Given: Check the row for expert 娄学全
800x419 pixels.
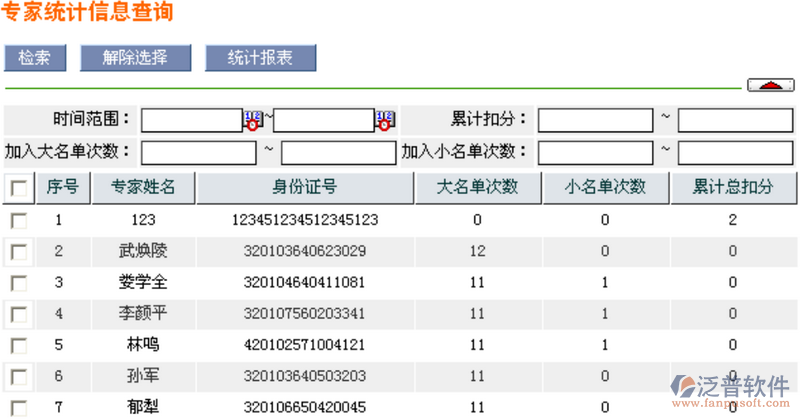Looking at the screenshot, I should click(x=18, y=283).
